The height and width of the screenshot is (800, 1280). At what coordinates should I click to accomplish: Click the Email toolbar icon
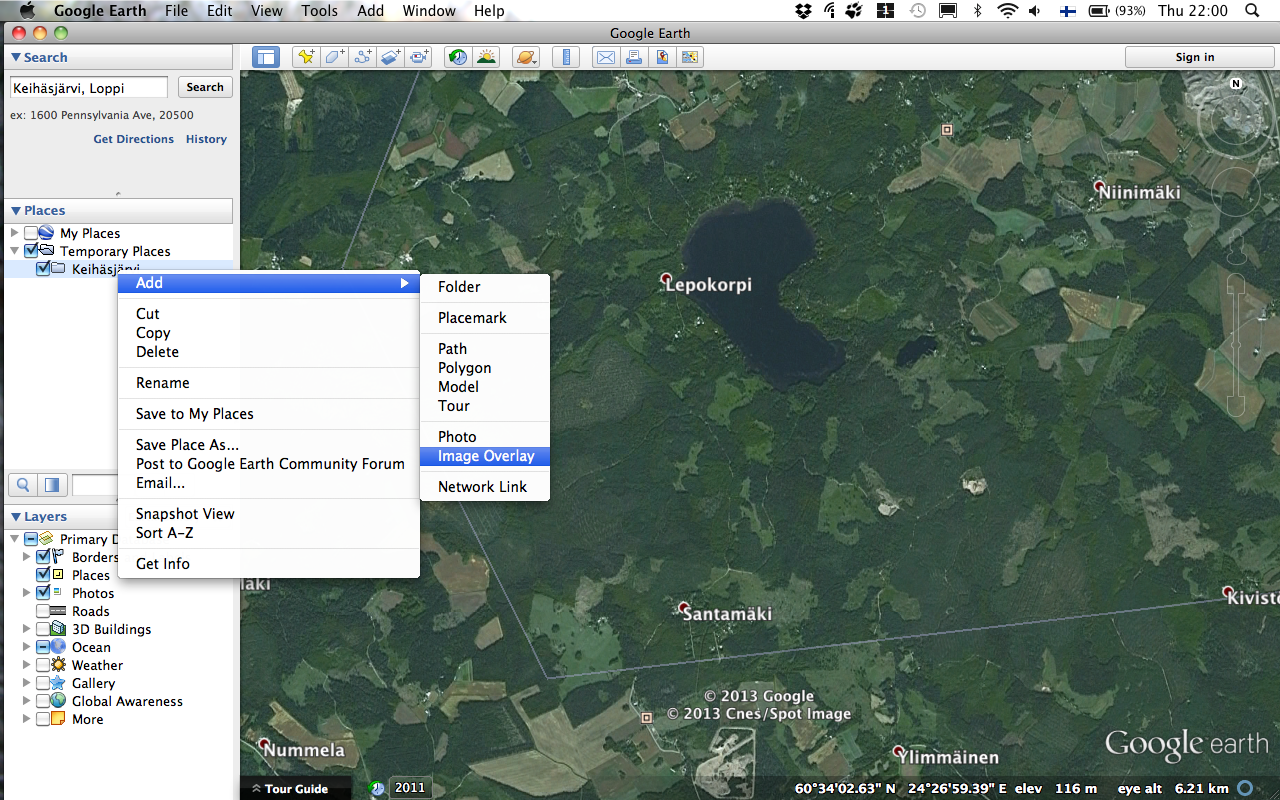pyautogui.click(x=606, y=57)
